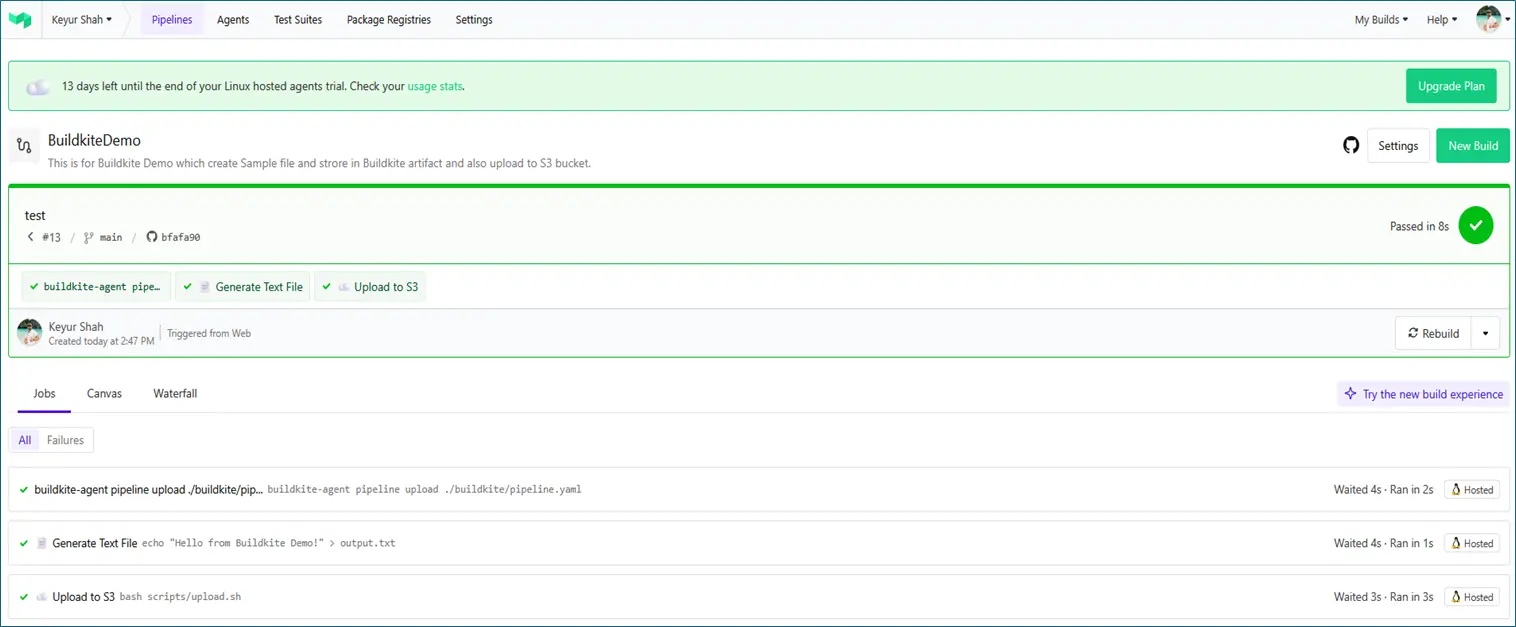Open the Agents menu item

(x=233, y=20)
